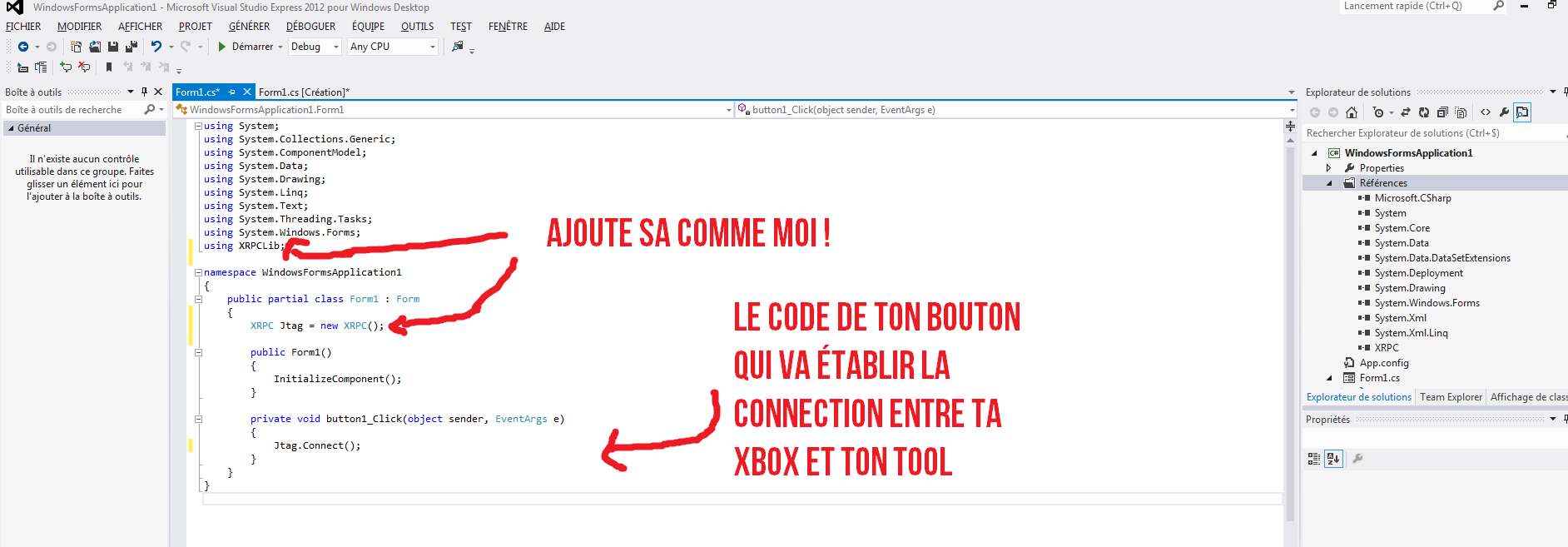The height and width of the screenshot is (547, 1568).
Task: Open the MODIFIER menu
Action: pyautogui.click(x=79, y=26)
